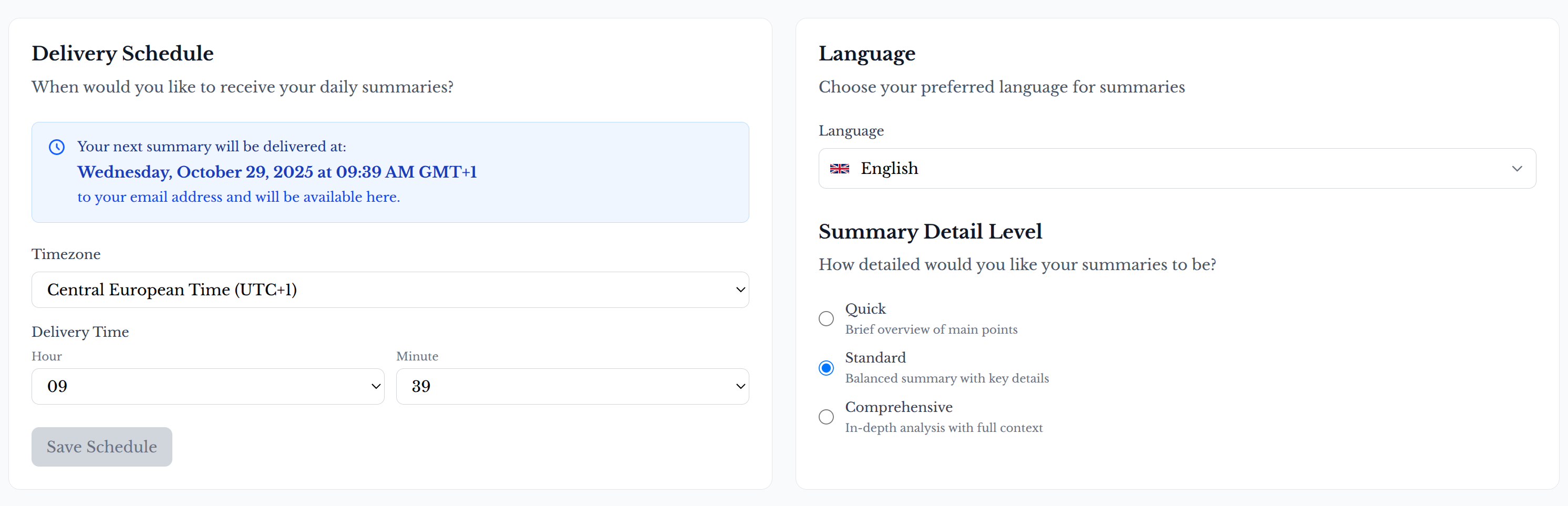
Task: Click the chevron on the Hour dropdown
Action: coord(376,386)
